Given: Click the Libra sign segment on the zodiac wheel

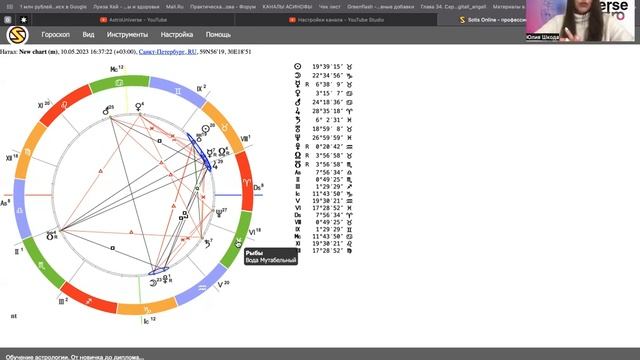Looking at the screenshot, I should 20,210.
